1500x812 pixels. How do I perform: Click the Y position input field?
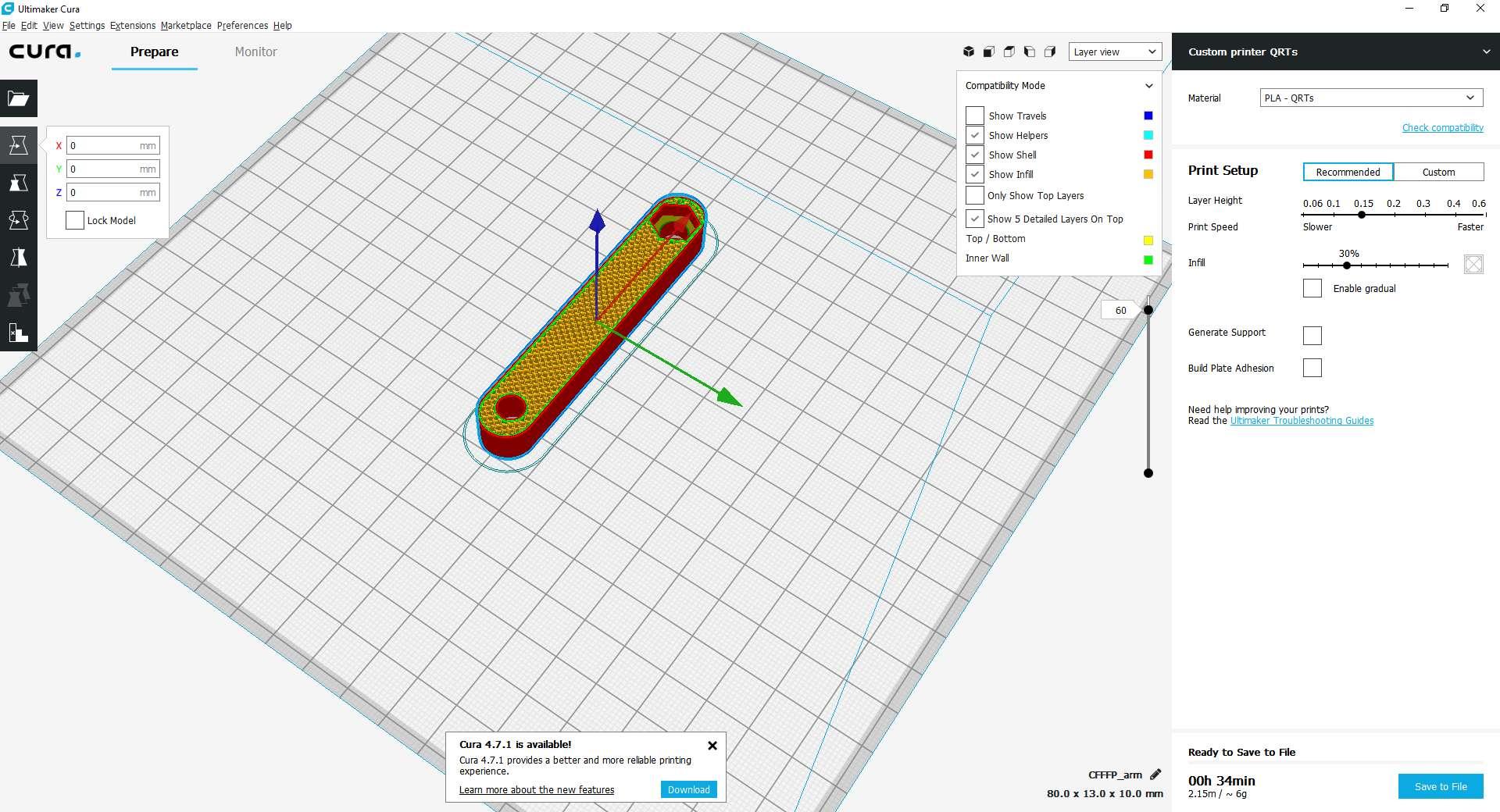pos(113,169)
